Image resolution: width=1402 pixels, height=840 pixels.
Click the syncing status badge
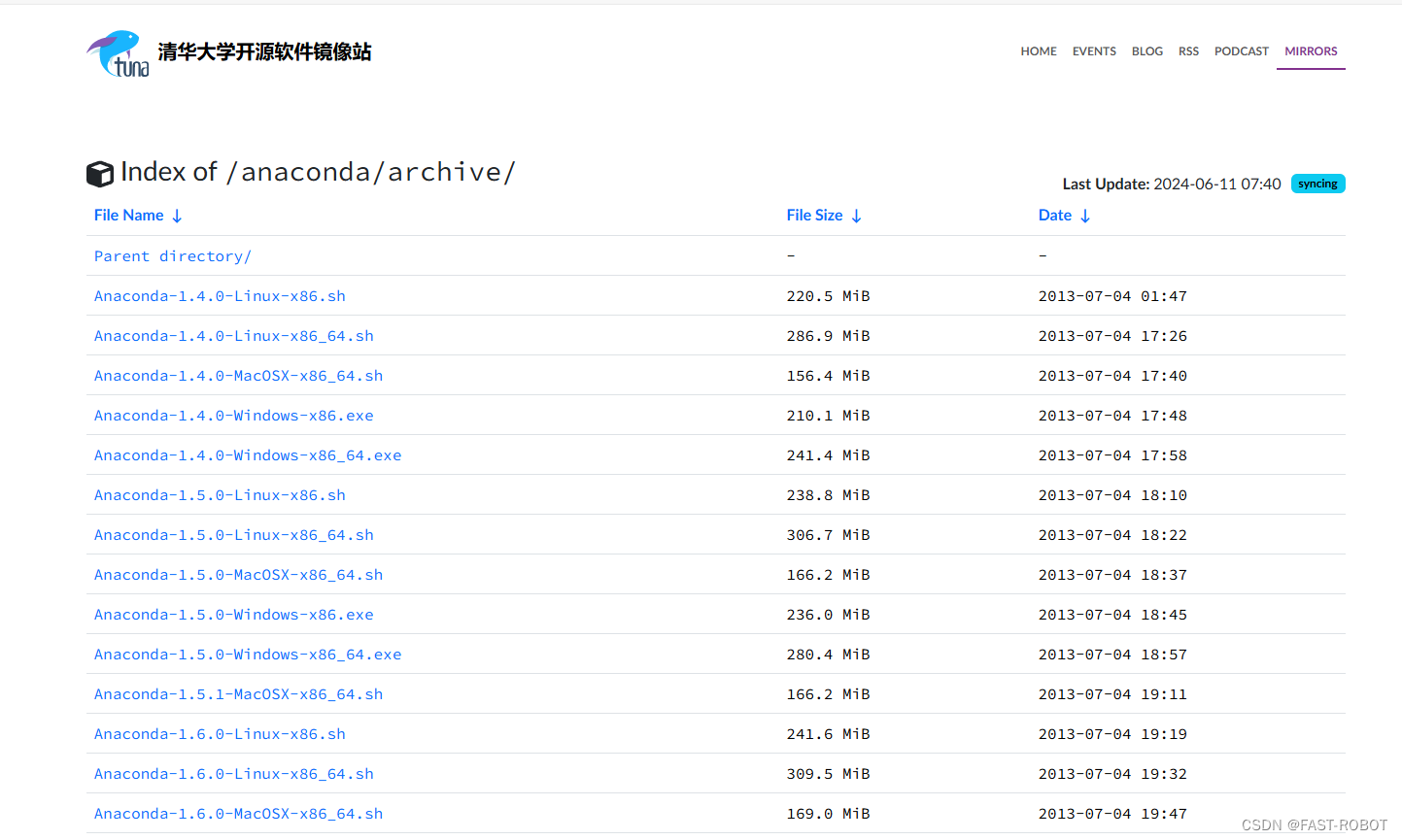pos(1317,184)
